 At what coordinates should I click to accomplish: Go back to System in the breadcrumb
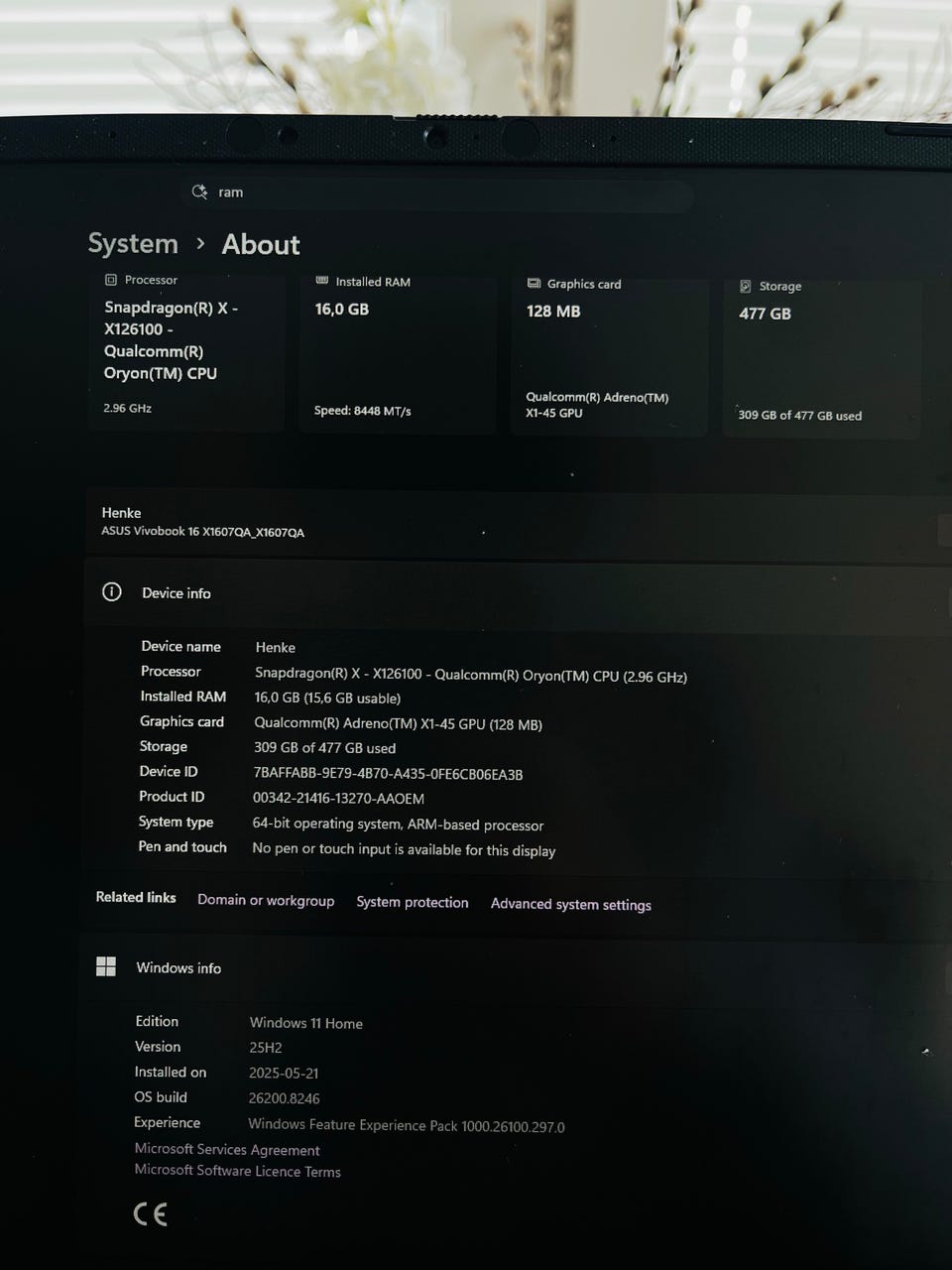tap(133, 243)
